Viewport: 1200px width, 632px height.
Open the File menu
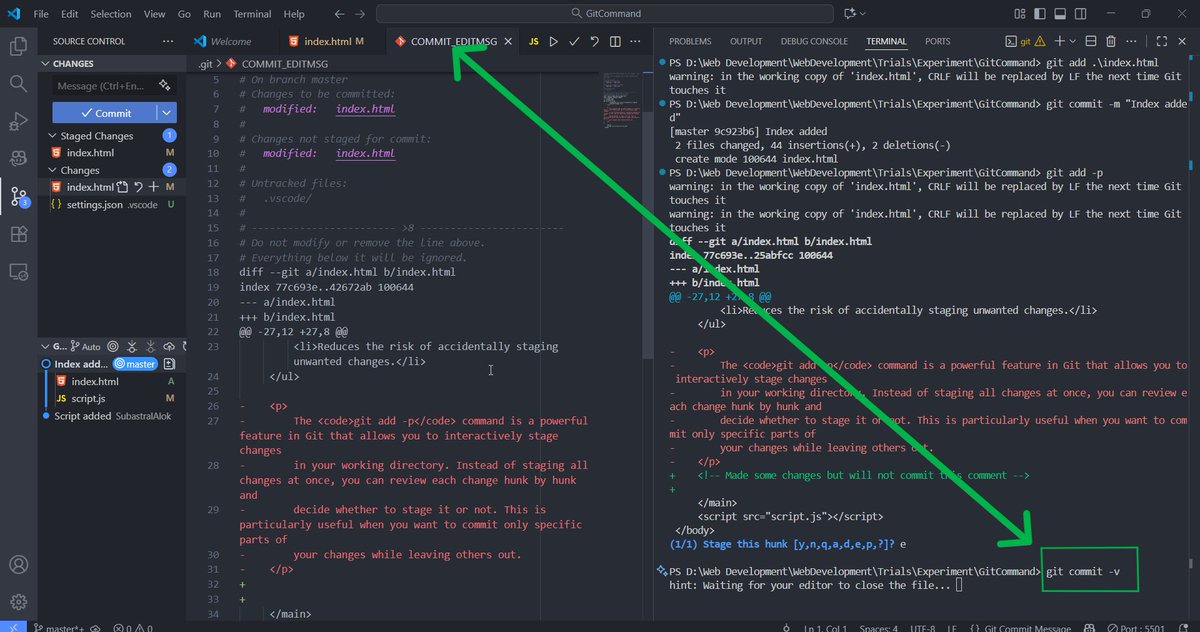(41, 14)
